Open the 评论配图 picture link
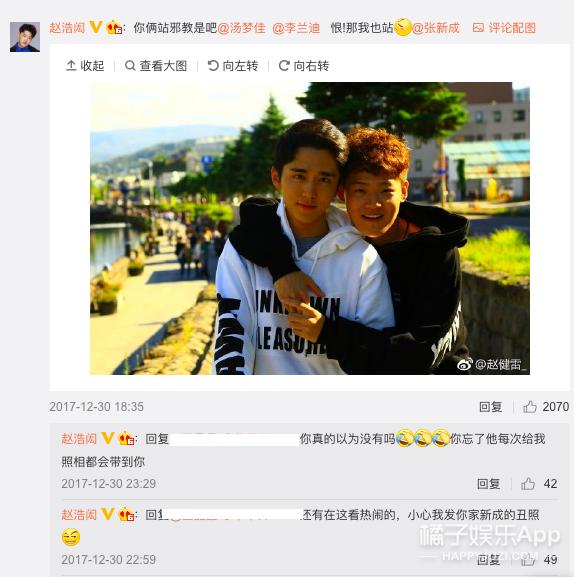This screenshot has height=577, width=574. point(504,28)
